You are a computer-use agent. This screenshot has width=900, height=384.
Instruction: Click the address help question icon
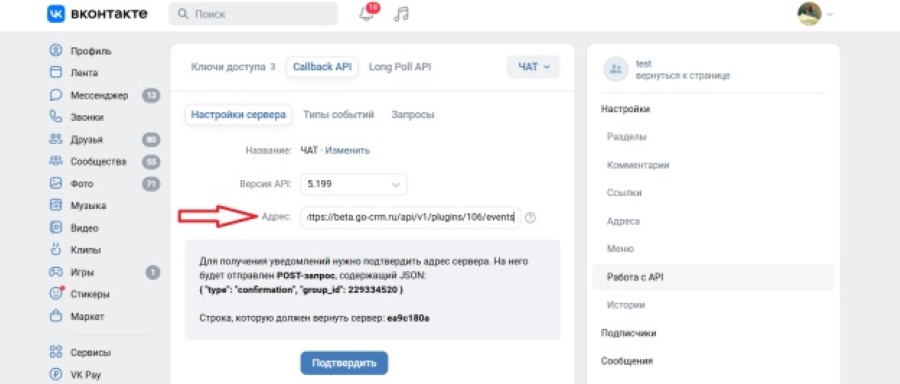[530, 218]
